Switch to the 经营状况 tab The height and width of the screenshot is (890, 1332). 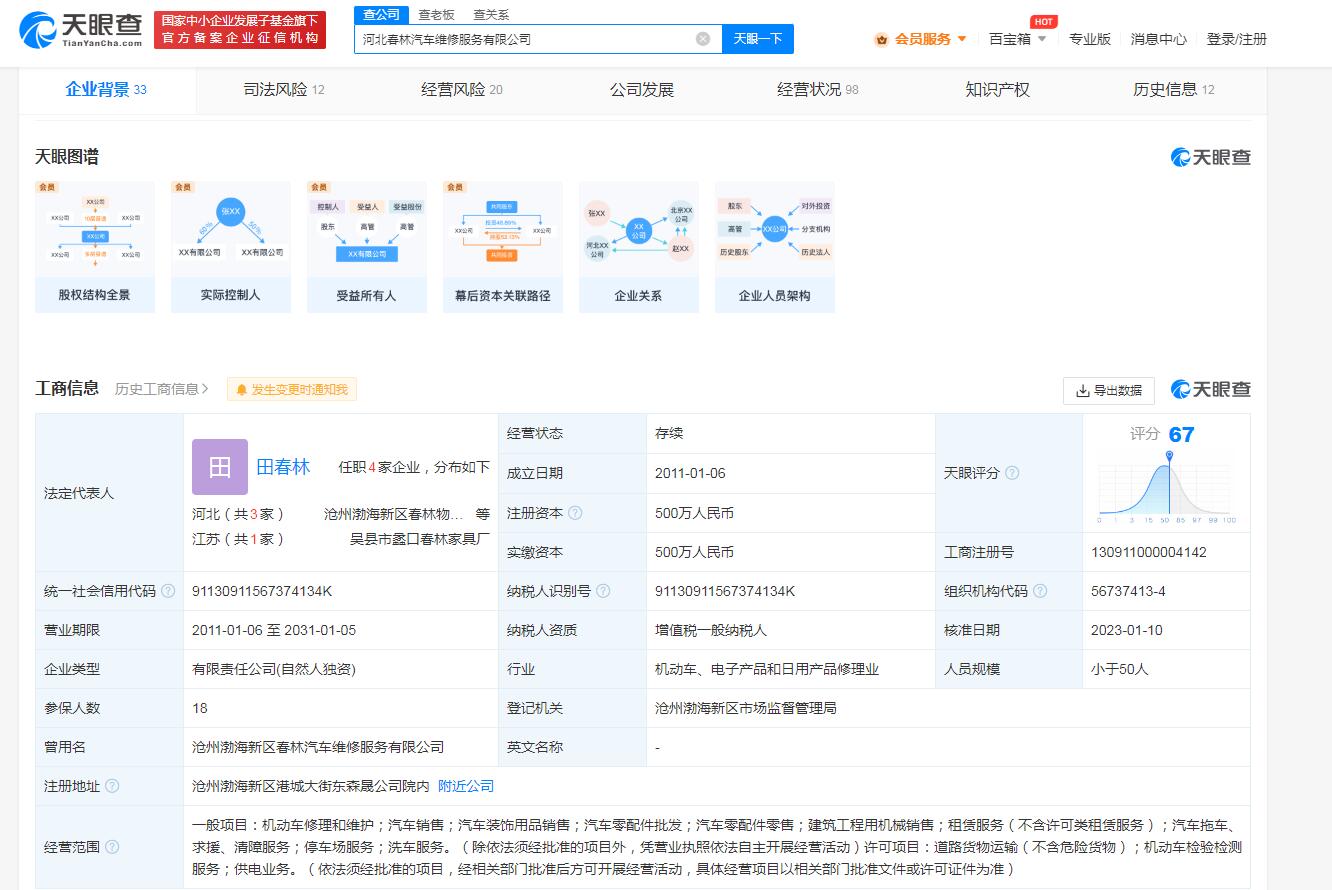pos(818,90)
